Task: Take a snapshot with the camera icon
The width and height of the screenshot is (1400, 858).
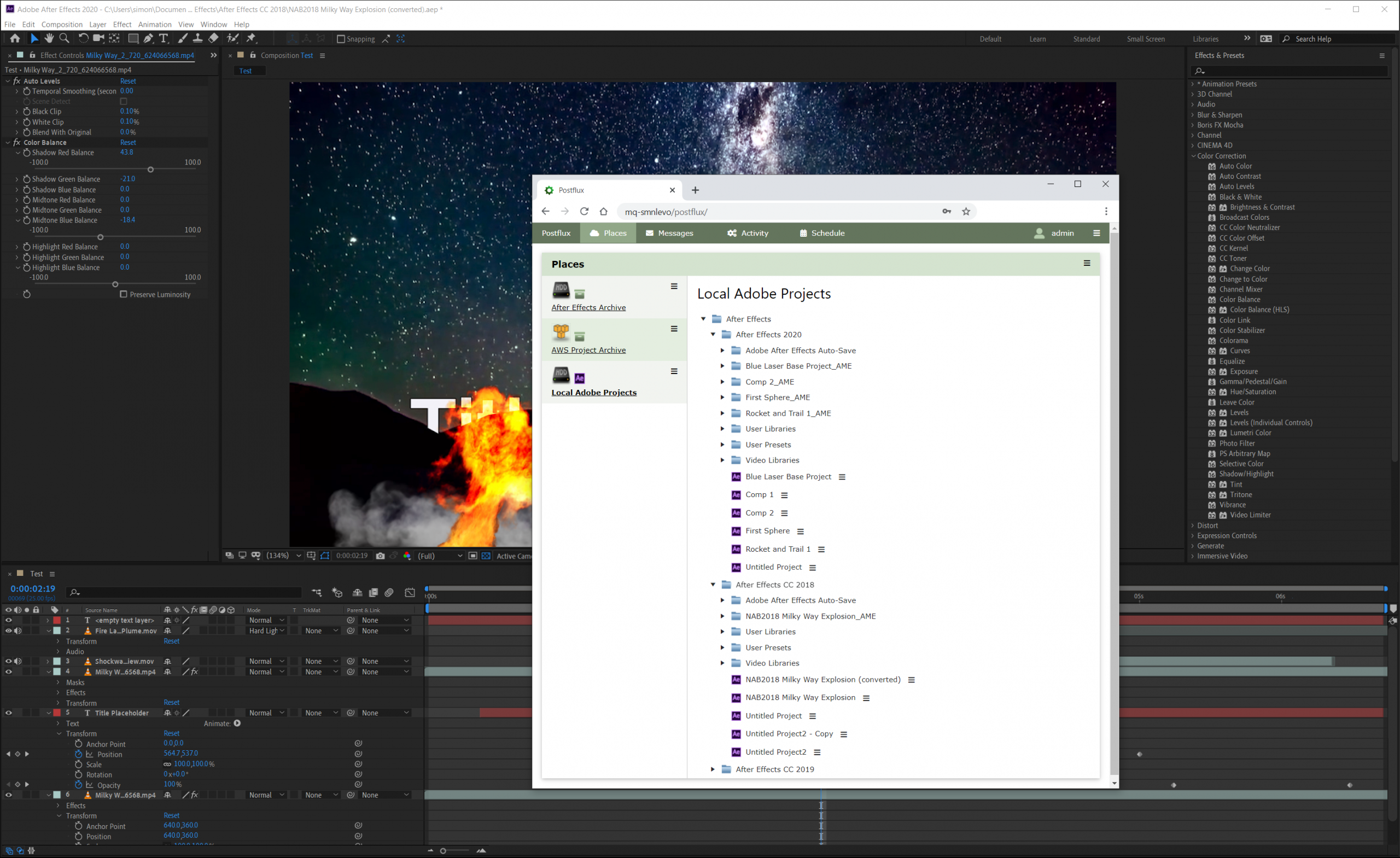Action: click(x=380, y=556)
